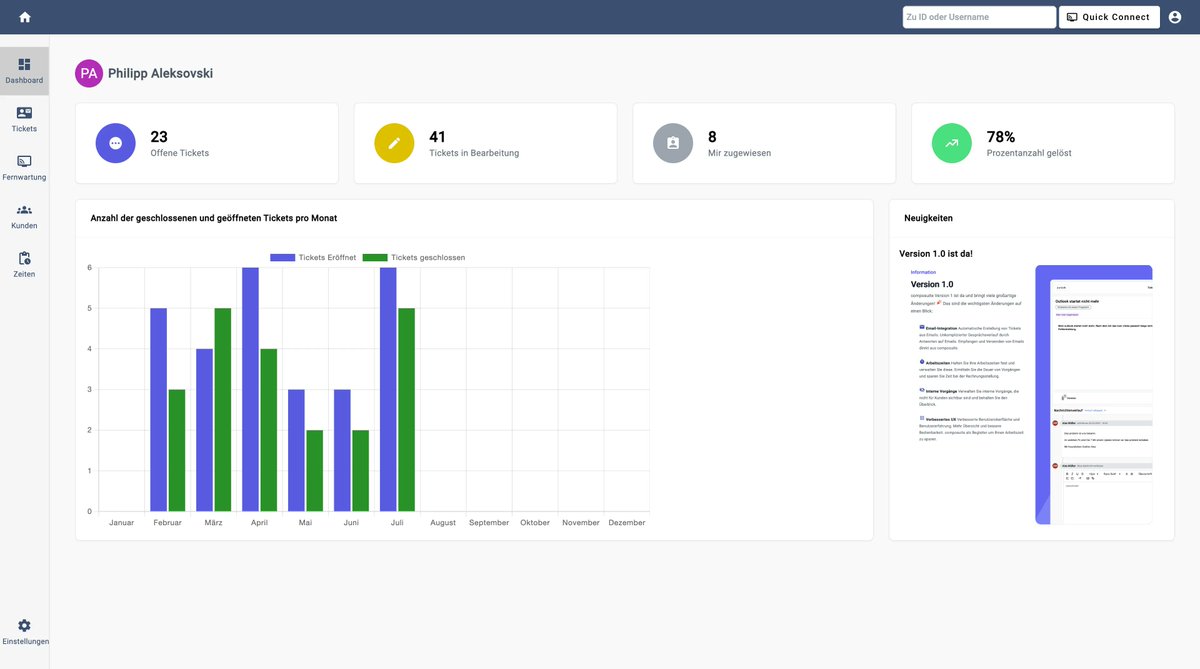The image size is (1200, 669).
Task: Click the 'Dezember' axis label
Action: [627, 523]
